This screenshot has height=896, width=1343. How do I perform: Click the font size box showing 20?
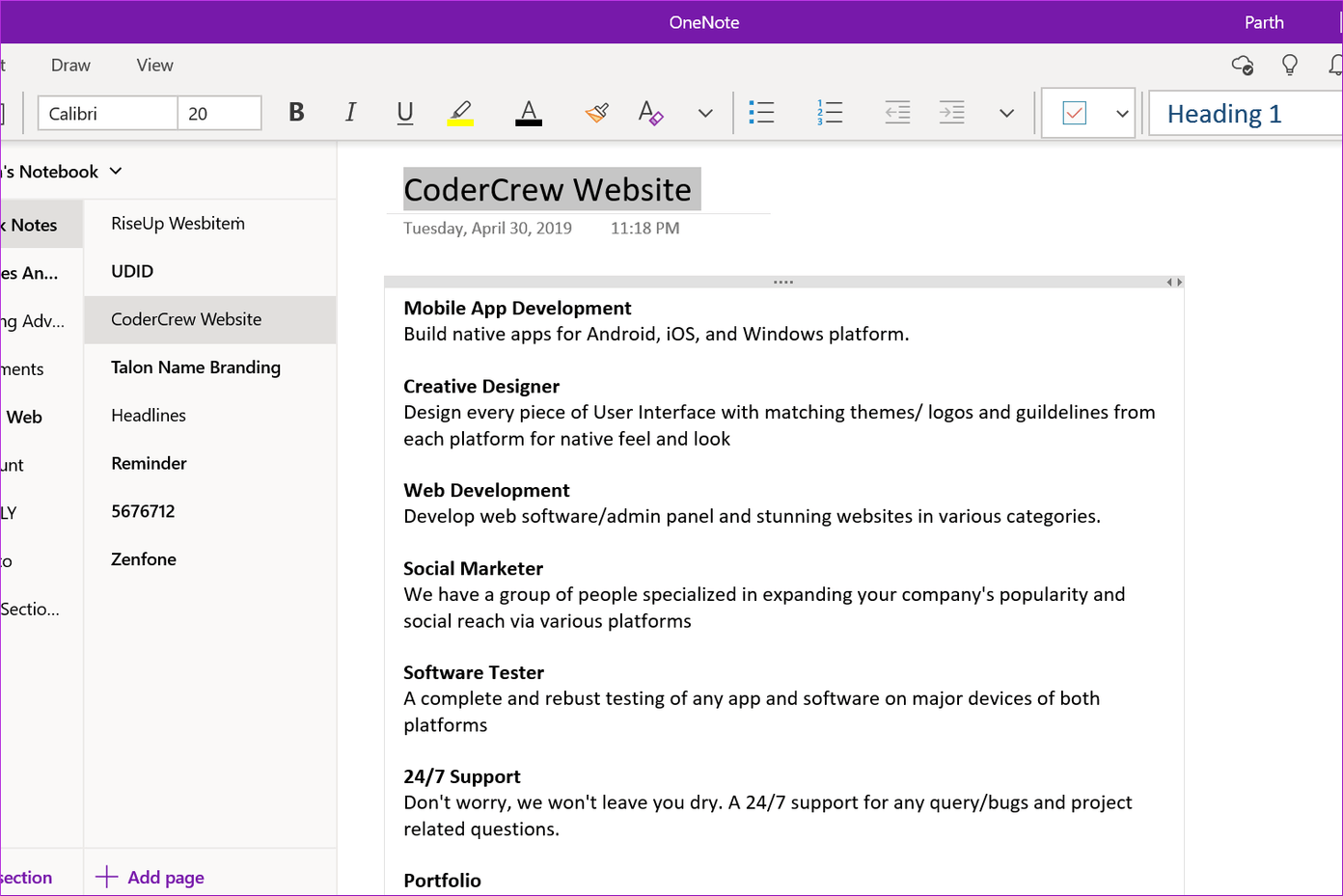pyautogui.click(x=219, y=113)
